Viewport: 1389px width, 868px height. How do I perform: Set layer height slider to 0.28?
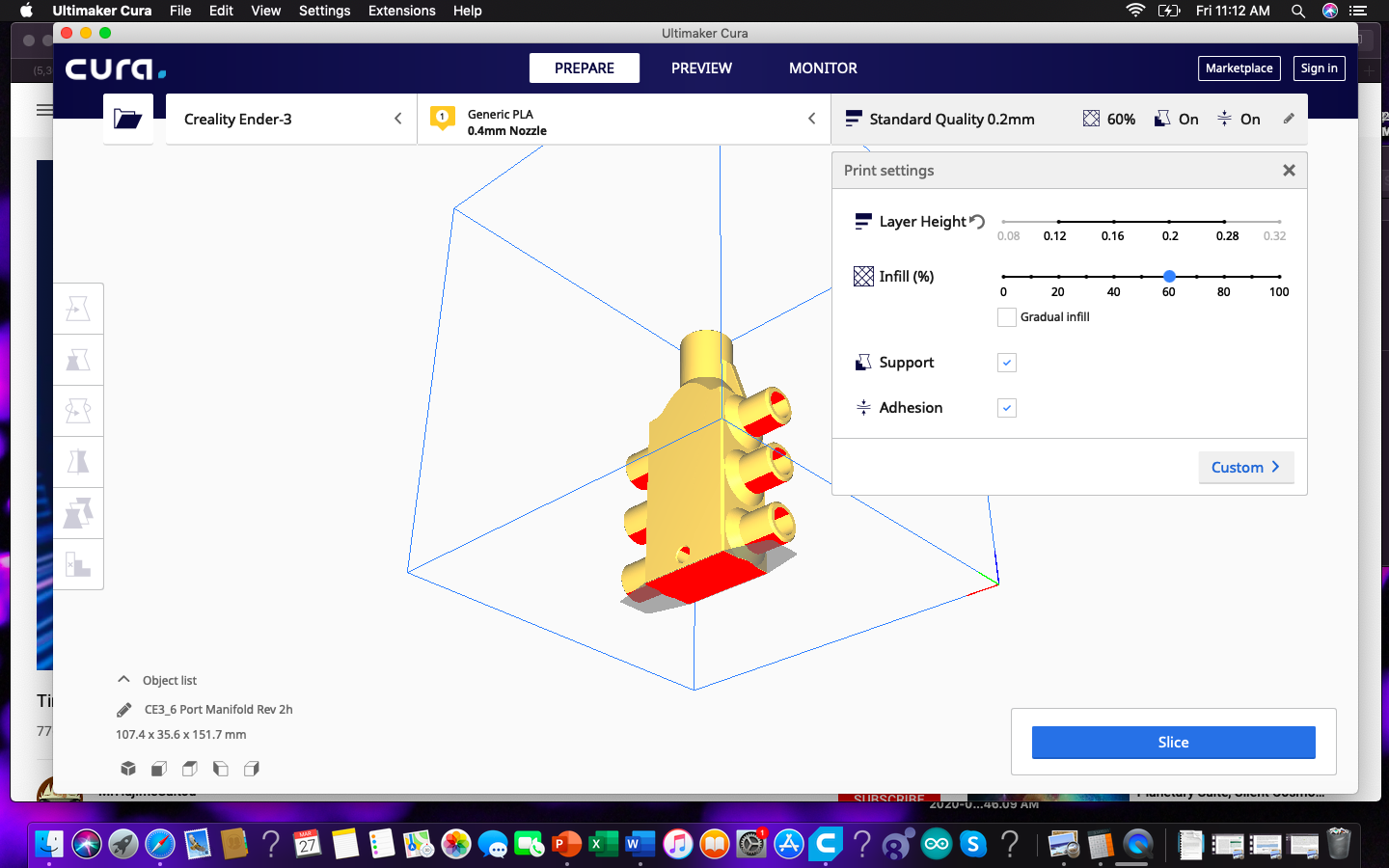pyautogui.click(x=1224, y=222)
